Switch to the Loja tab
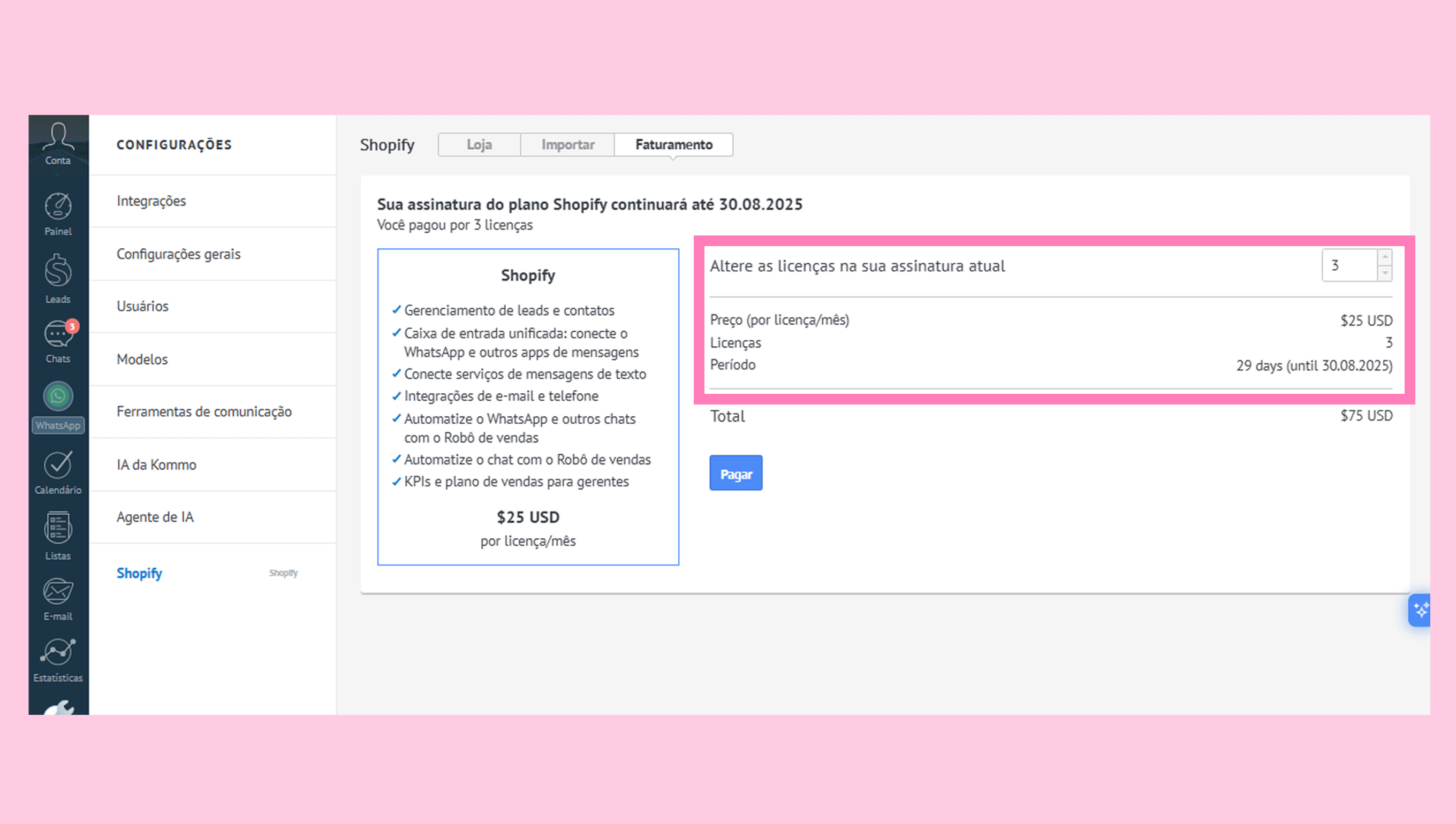Screen dimensions: 1456x824 click(479, 144)
